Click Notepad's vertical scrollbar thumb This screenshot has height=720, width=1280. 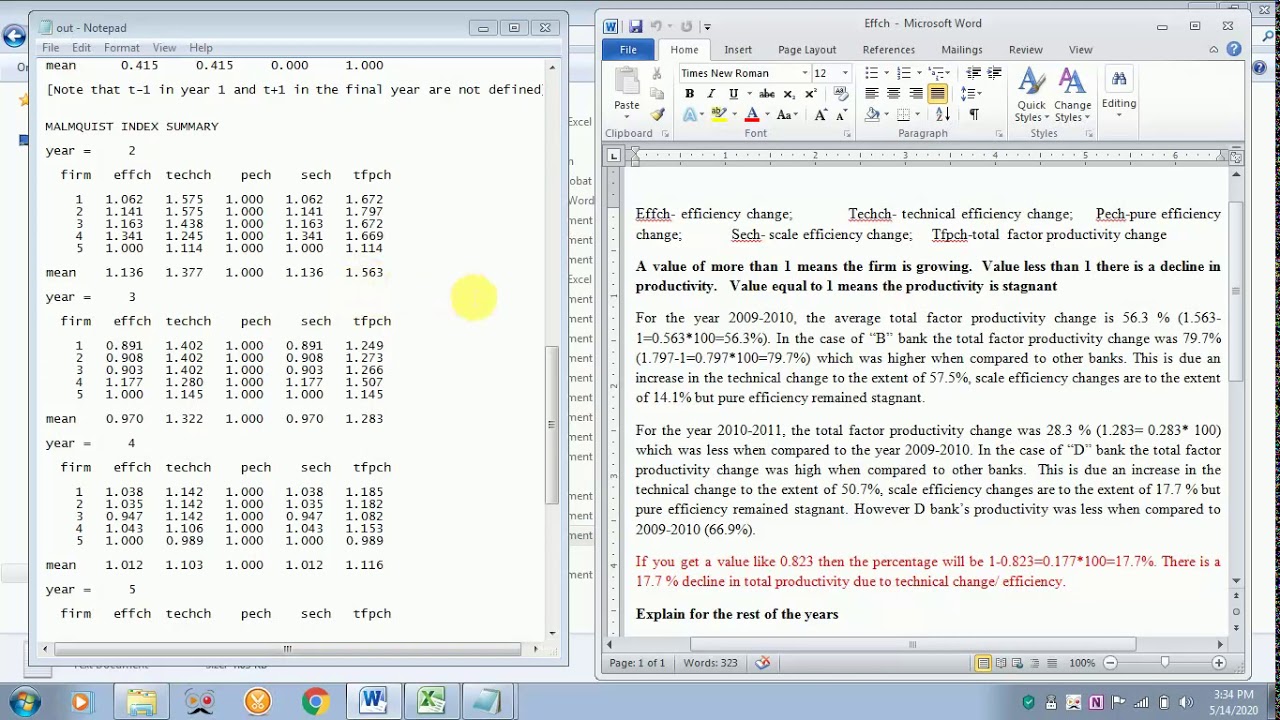click(x=551, y=425)
